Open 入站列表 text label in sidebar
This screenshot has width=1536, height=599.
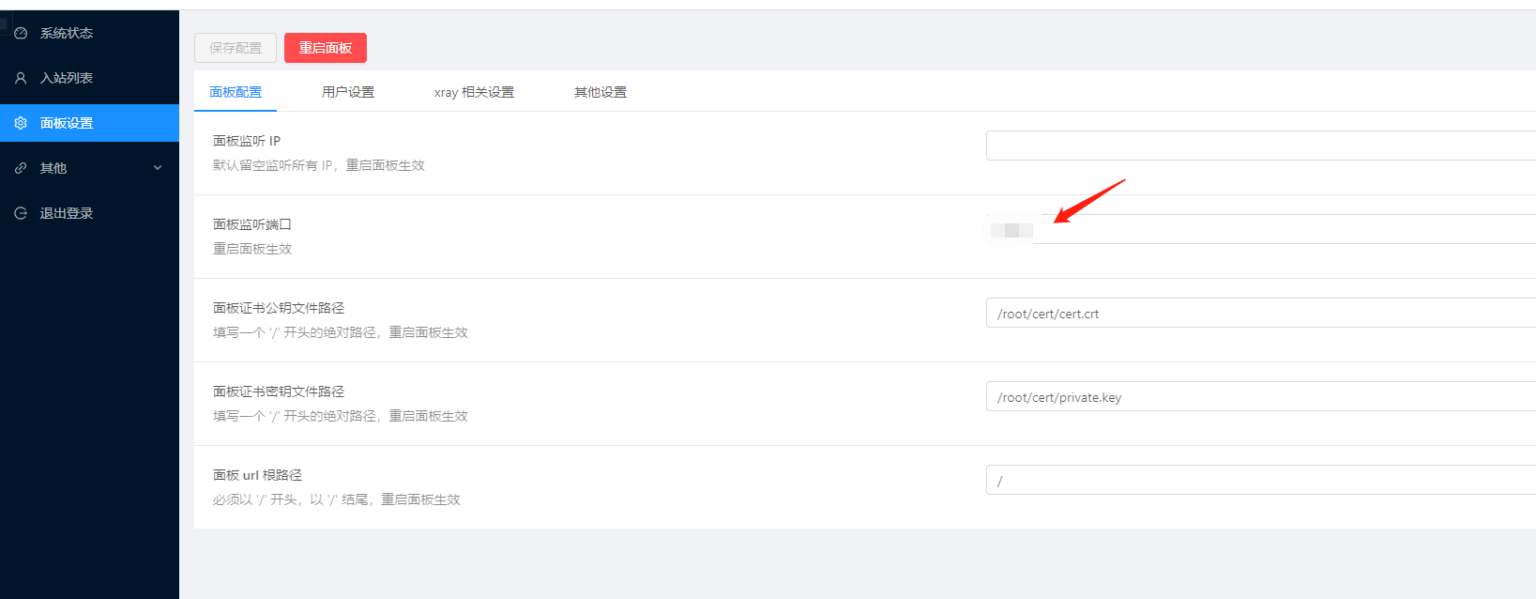(66, 78)
